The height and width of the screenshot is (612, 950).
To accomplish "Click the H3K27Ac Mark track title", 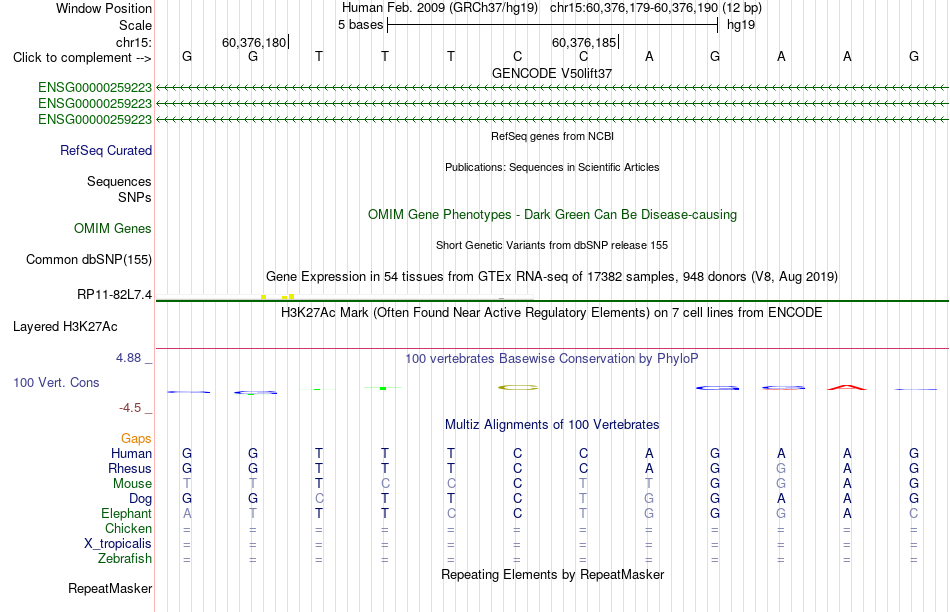I will [x=552, y=313].
